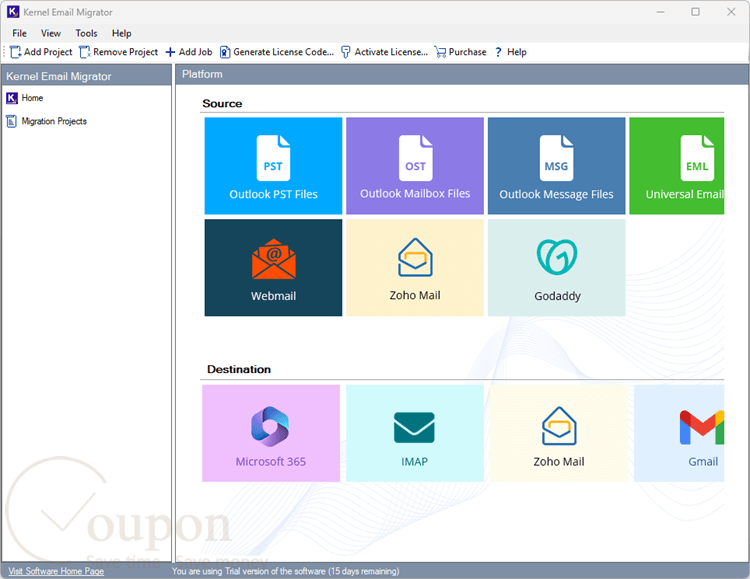
Task: Select Zoho Mail in the Source section
Action: (415, 267)
